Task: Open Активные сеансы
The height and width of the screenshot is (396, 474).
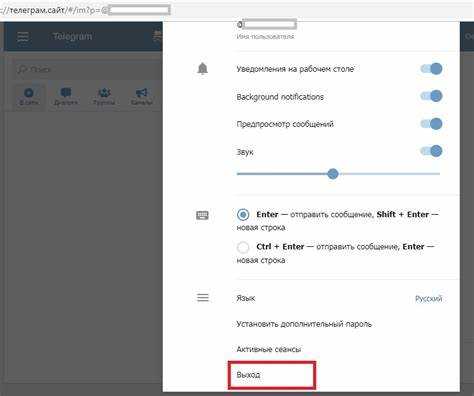Action: pos(269,349)
